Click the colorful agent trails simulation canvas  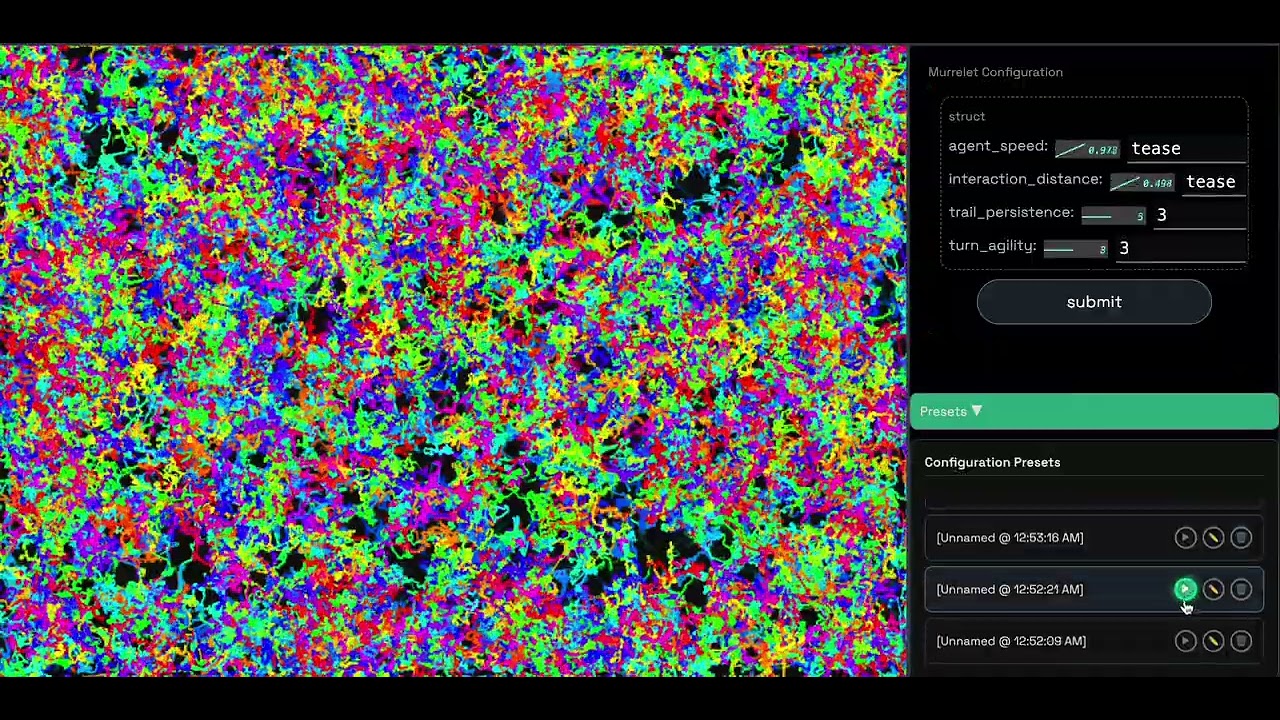(x=453, y=361)
